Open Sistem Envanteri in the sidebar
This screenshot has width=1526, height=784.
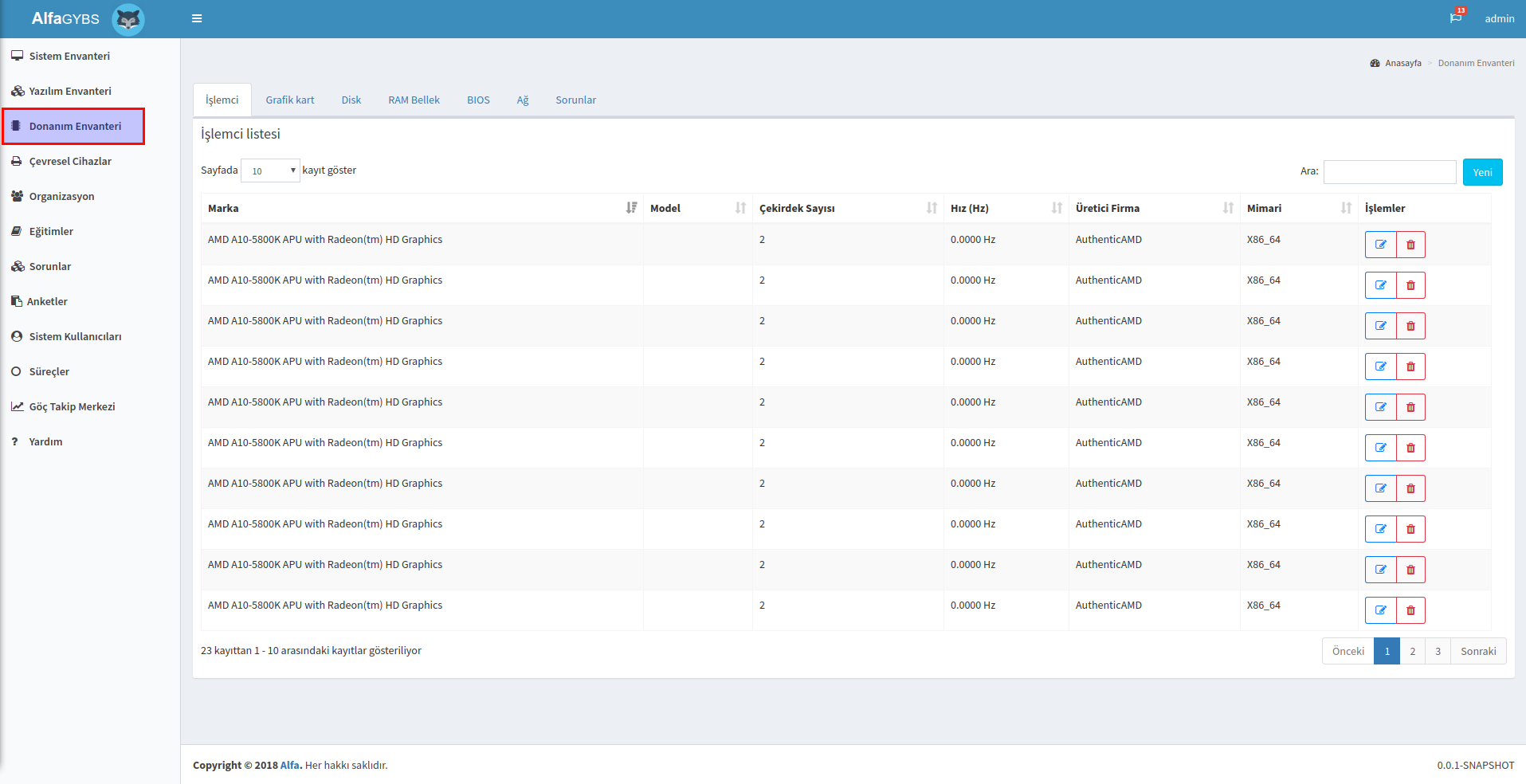pos(69,56)
